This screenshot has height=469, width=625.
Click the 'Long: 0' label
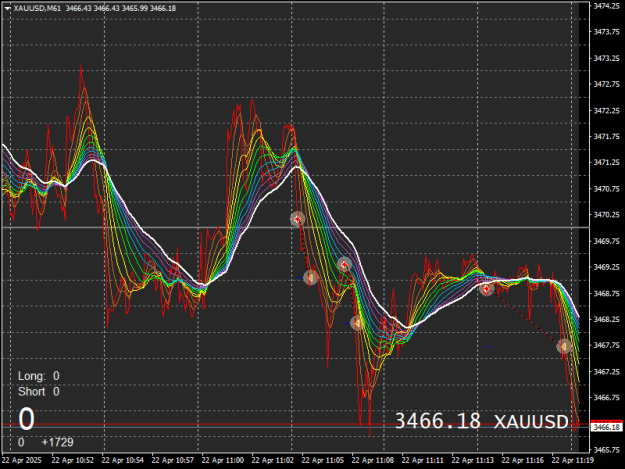[x=39, y=376]
